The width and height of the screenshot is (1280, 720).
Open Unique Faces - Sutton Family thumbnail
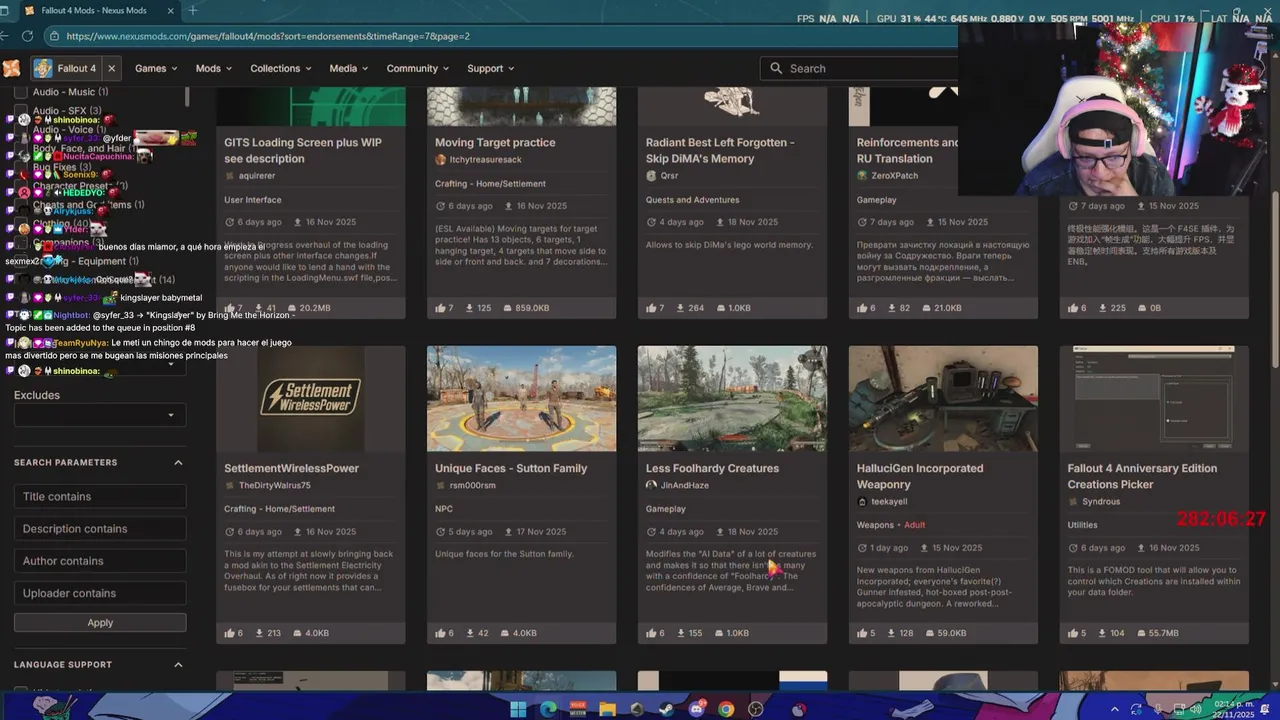521,398
